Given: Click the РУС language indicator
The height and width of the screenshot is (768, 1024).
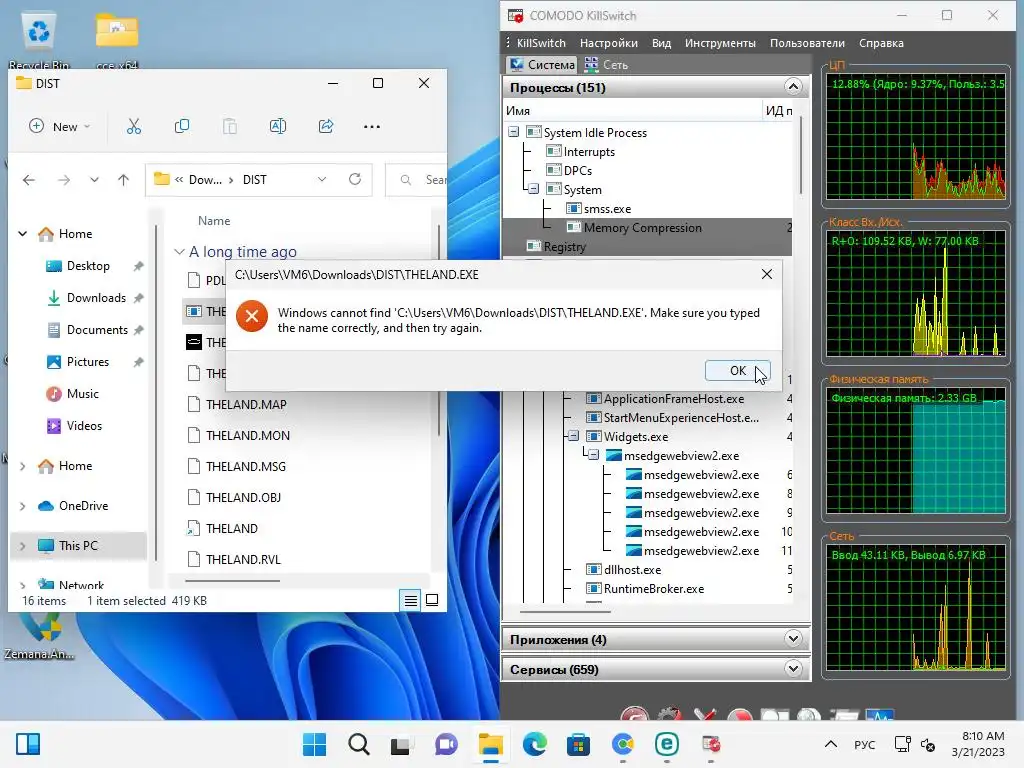Looking at the screenshot, I should [x=865, y=744].
